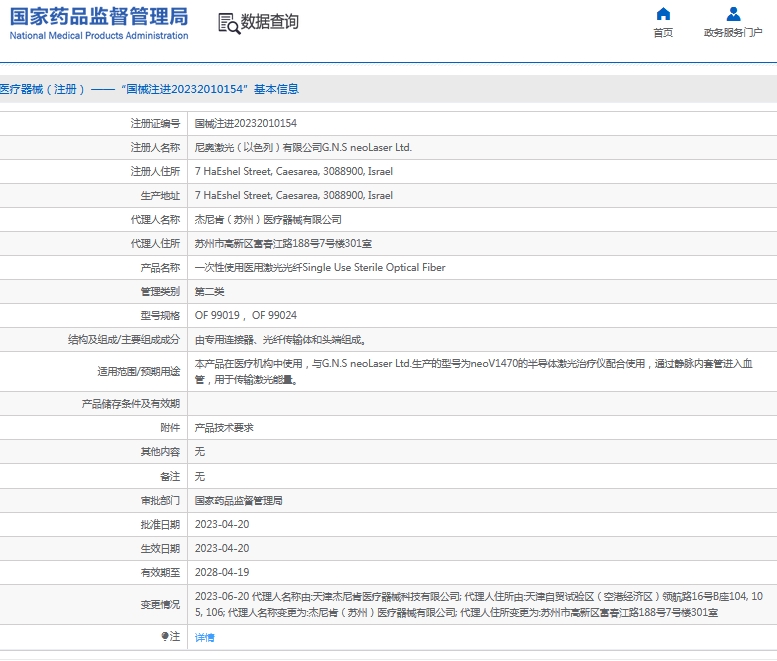The height and width of the screenshot is (661, 777).
Task: Click the 代理人名称 field label
Action: point(155,220)
